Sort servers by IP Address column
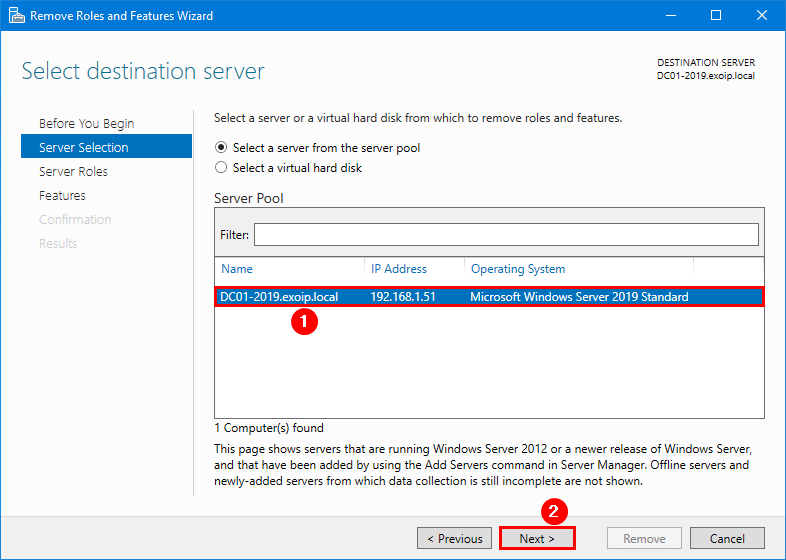Viewport: 786px width, 560px height. point(399,269)
